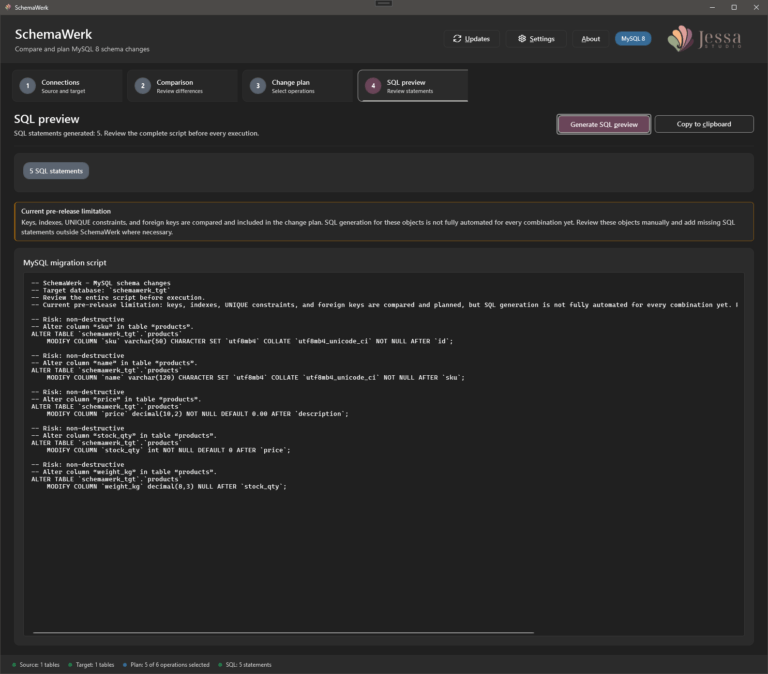
Task: Click 'Alter column "weight_kg"' comment line
Action: (124, 472)
